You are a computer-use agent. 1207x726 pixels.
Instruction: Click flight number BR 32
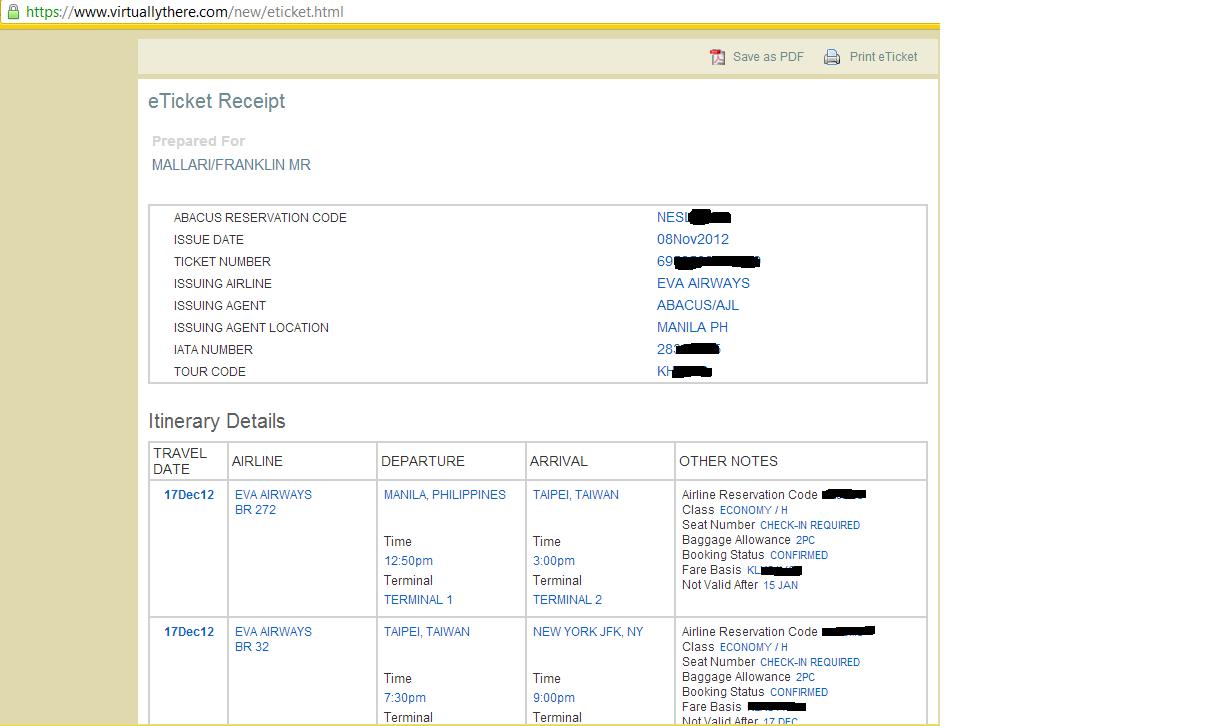click(252, 647)
